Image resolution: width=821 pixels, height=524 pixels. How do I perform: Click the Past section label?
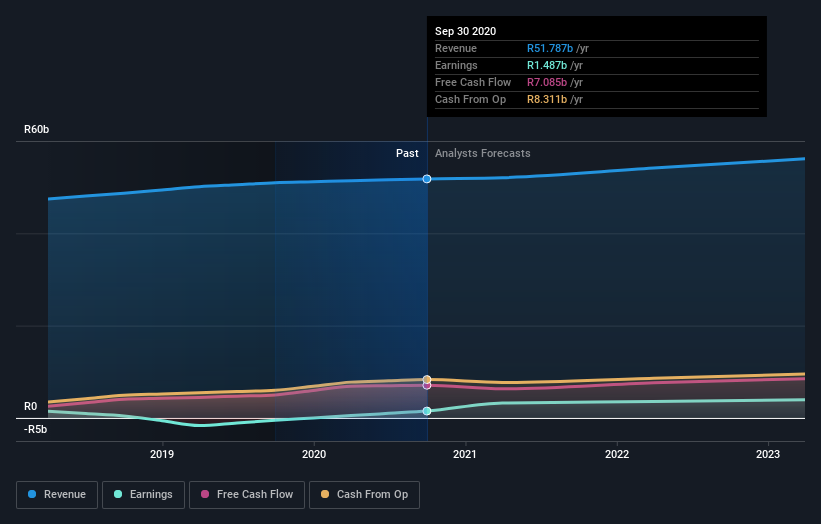coord(407,153)
